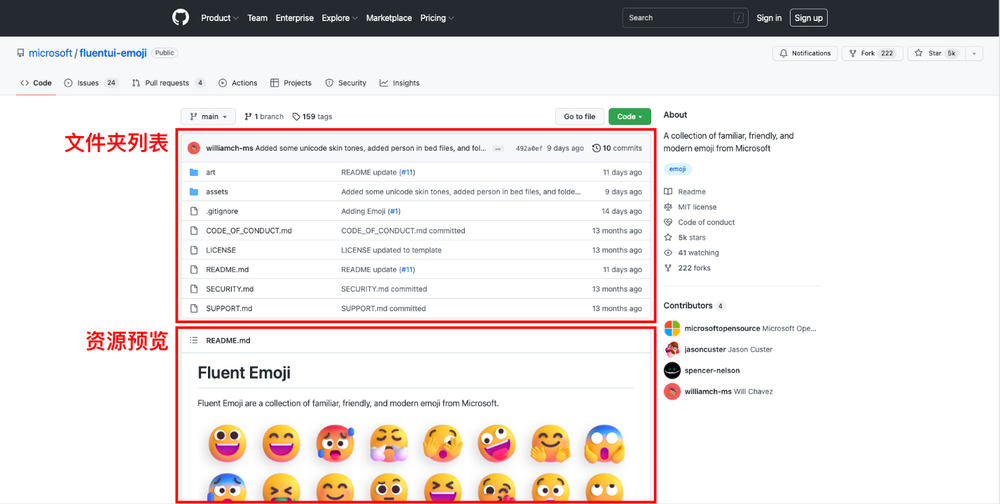Open MIT license link
This screenshot has width=1000, height=504.
(x=690, y=207)
